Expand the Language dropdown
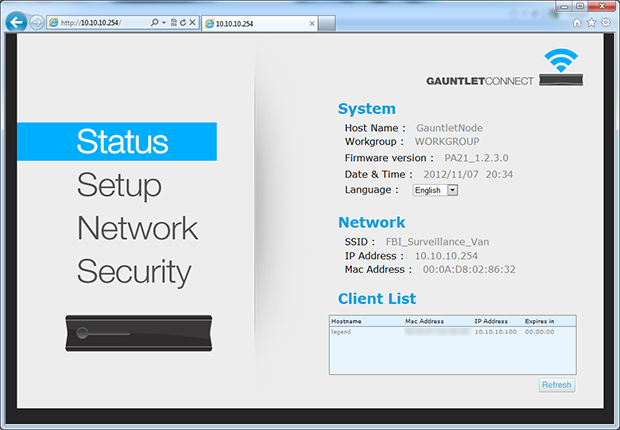 click(453, 190)
